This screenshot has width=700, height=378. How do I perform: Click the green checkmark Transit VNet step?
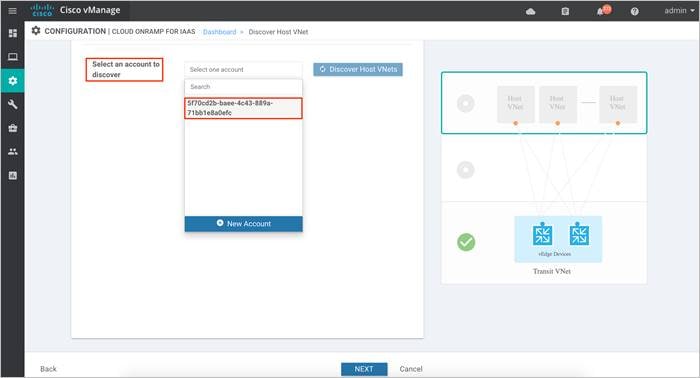(466, 242)
